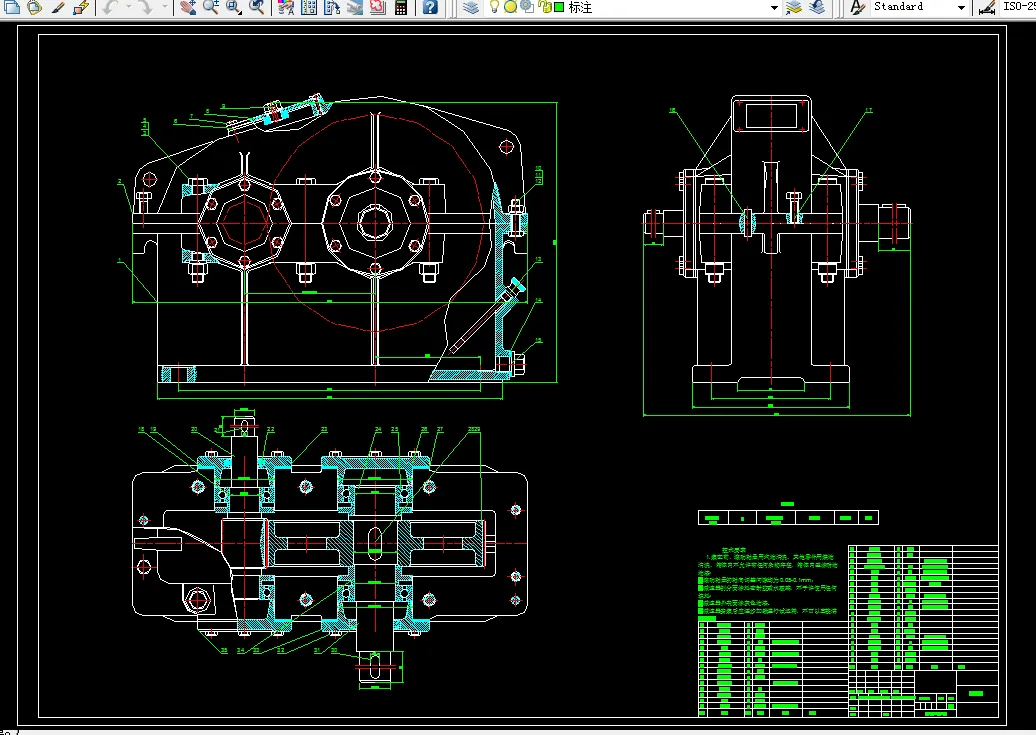Open the QuickCalc calculator

(401, 7)
